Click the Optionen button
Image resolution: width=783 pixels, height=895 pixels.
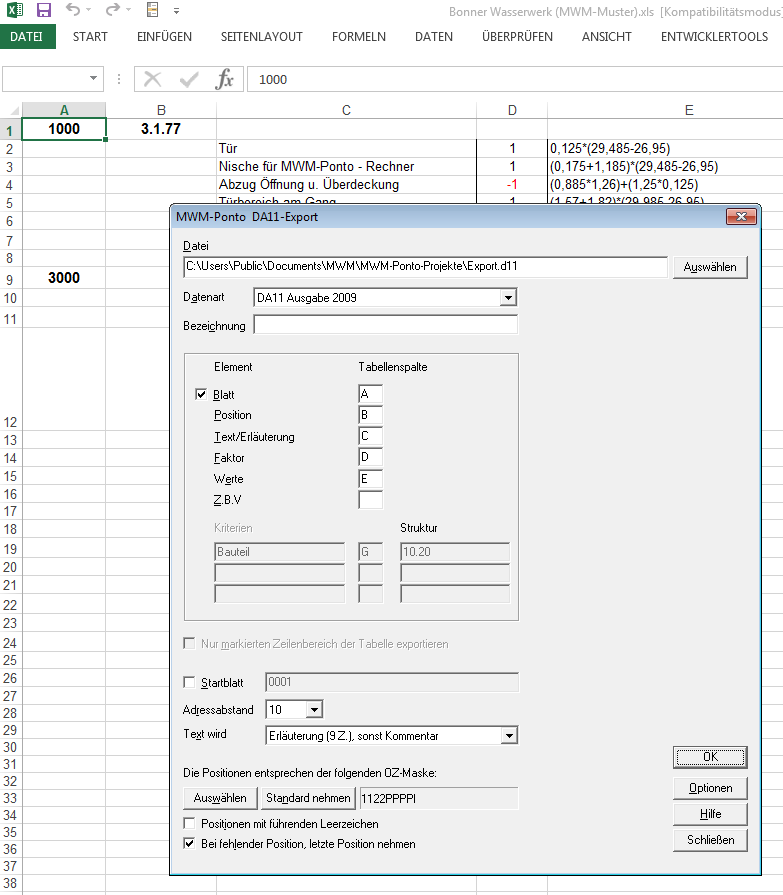[710, 788]
